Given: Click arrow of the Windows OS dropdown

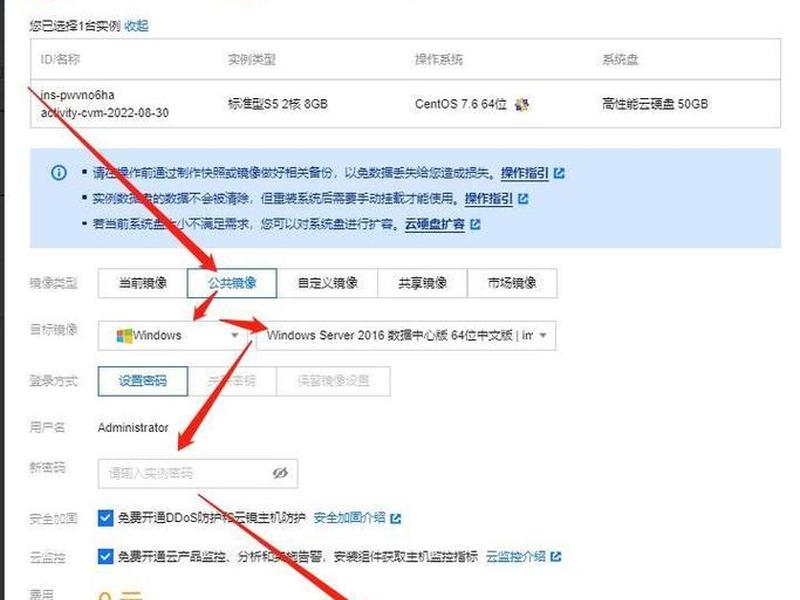Looking at the screenshot, I should point(235,336).
